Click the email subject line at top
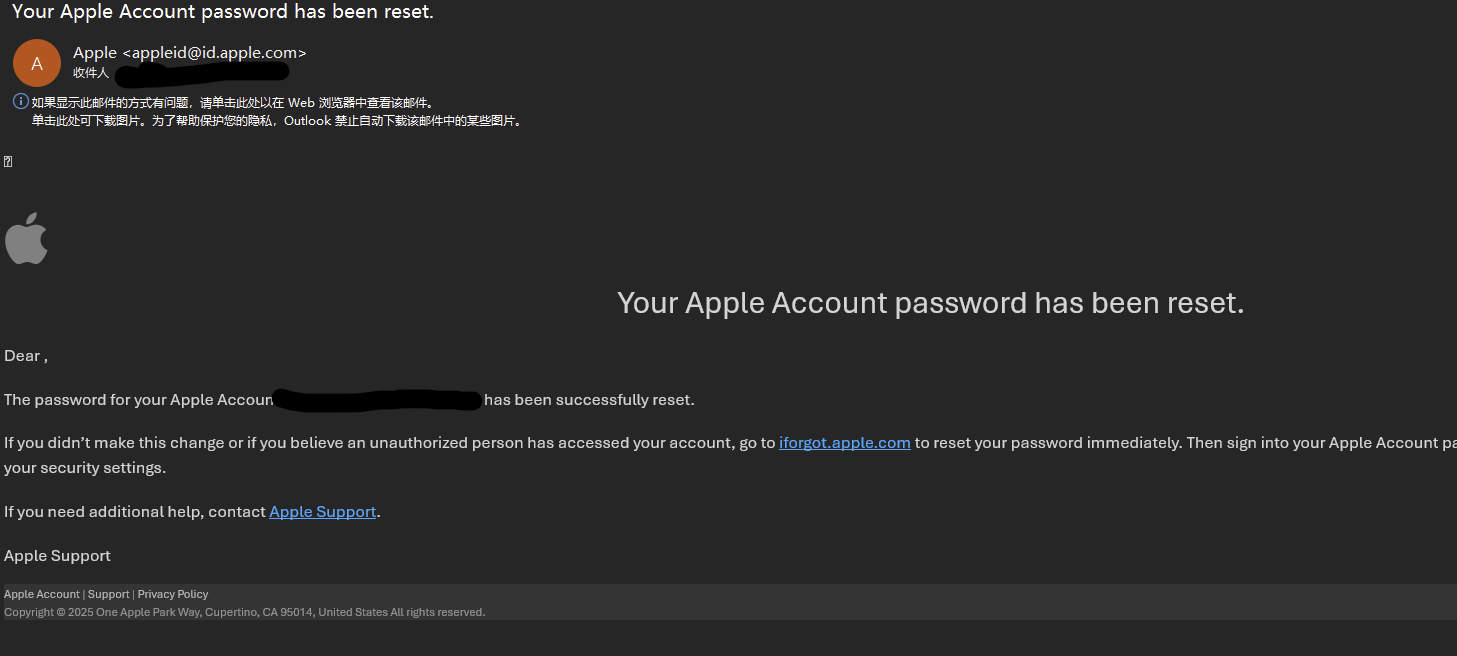The image size is (1457, 656). tap(223, 12)
